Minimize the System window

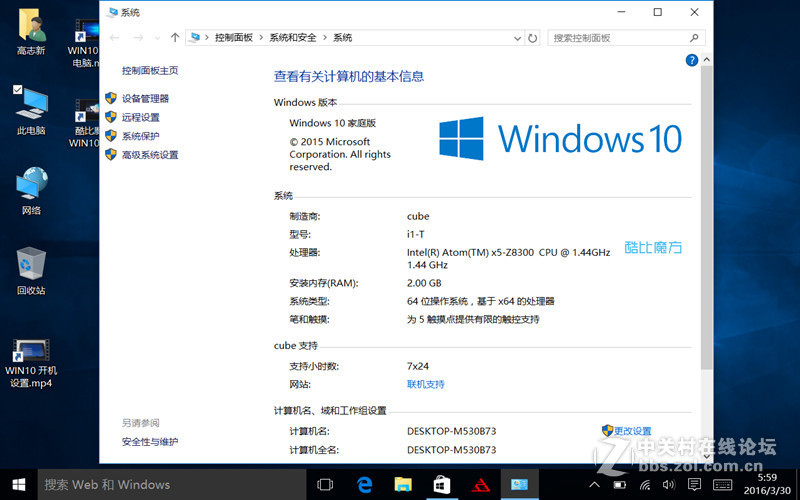tap(621, 12)
